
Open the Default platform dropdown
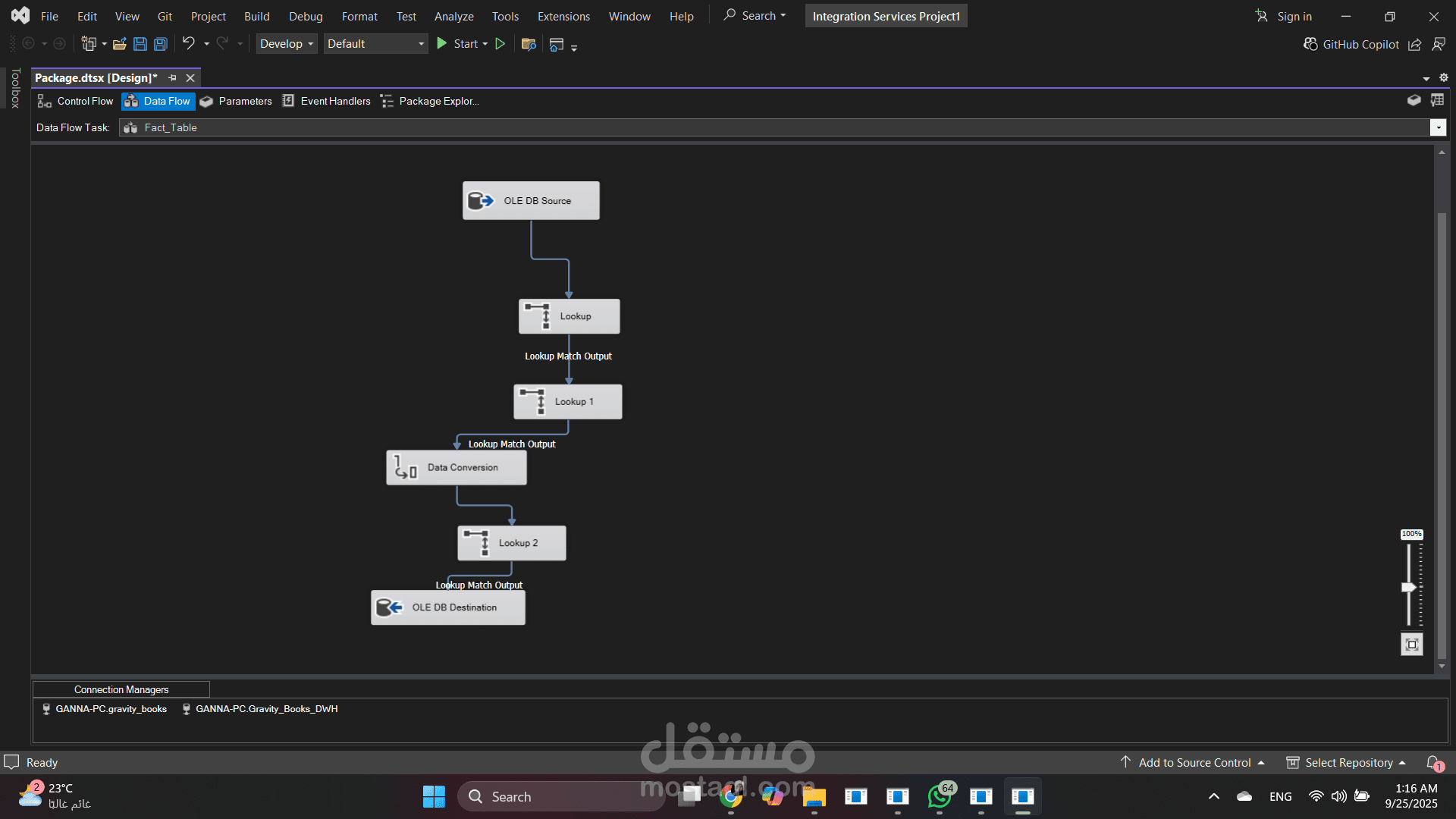coord(375,44)
